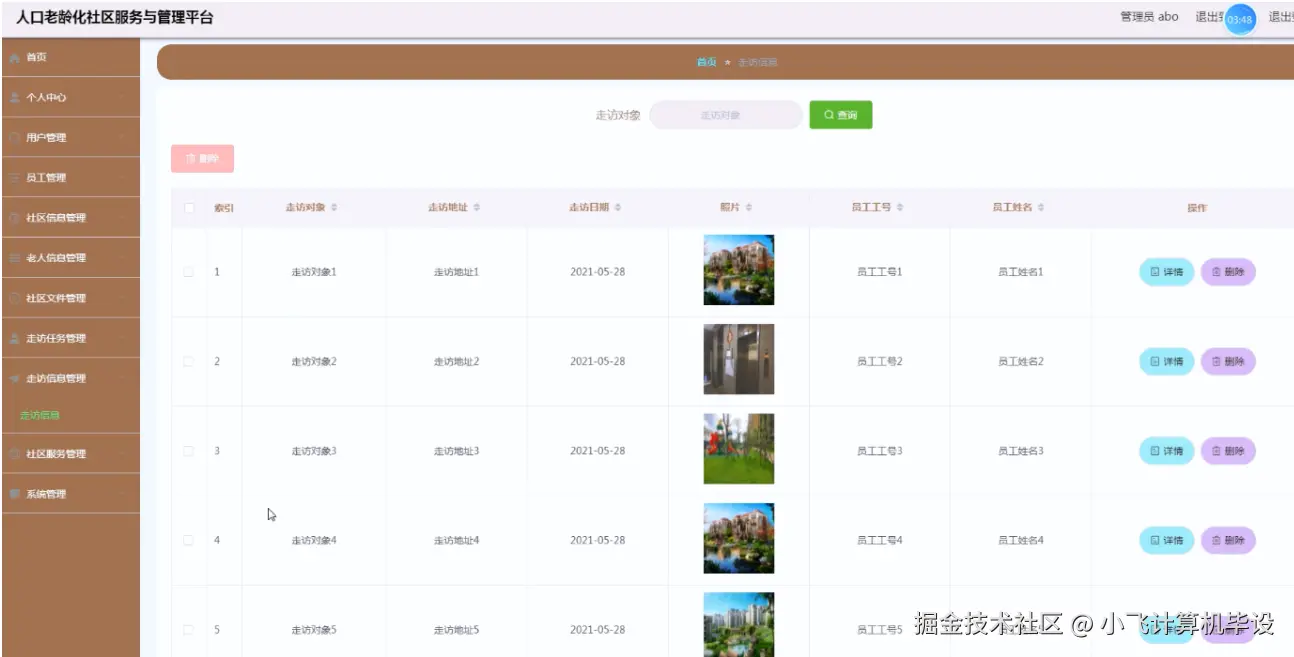This screenshot has width=1294, height=657.
Task: Click the person icon beside 走访任务管理
Action: click(14, 338)
